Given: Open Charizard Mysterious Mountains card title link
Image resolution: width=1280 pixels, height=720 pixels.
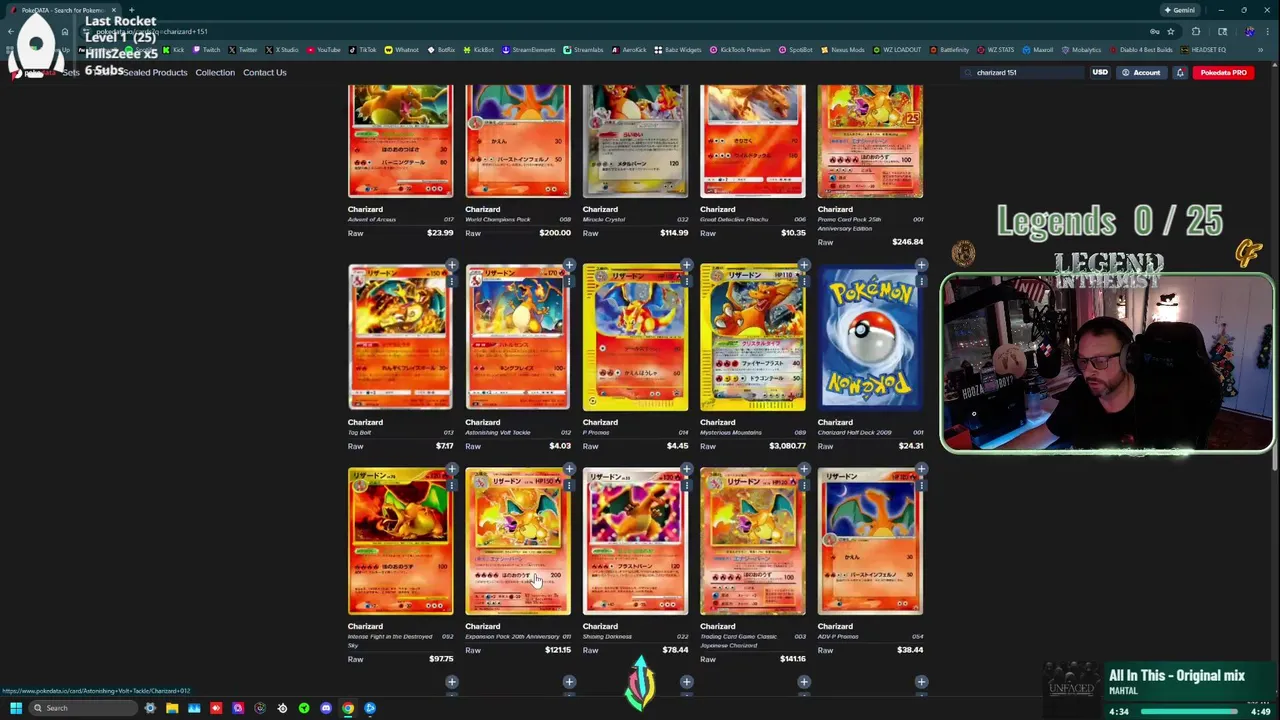Looking at the screenshot, I should point(717,422).
